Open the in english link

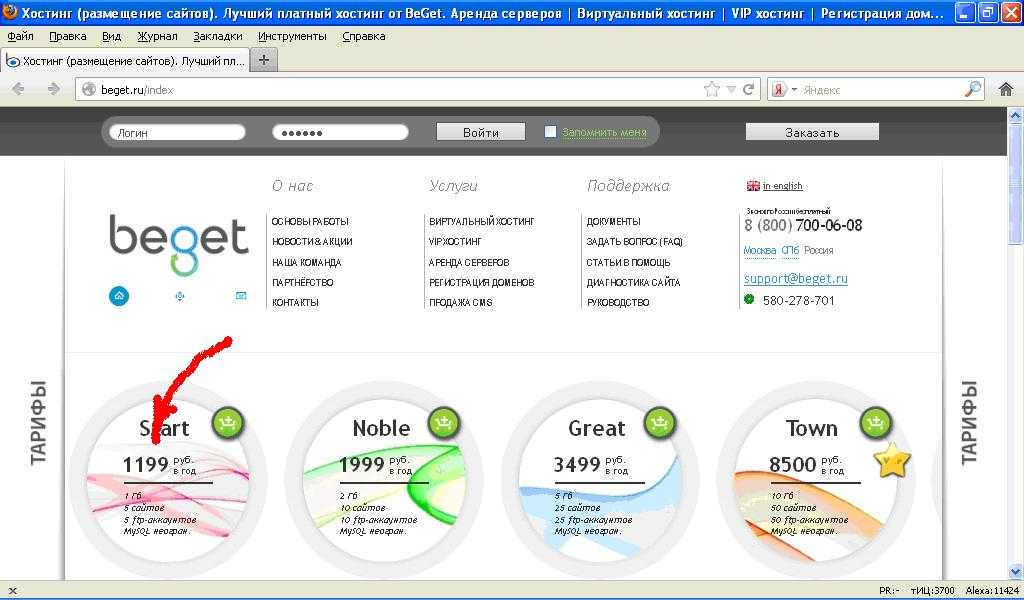point(782,186)
